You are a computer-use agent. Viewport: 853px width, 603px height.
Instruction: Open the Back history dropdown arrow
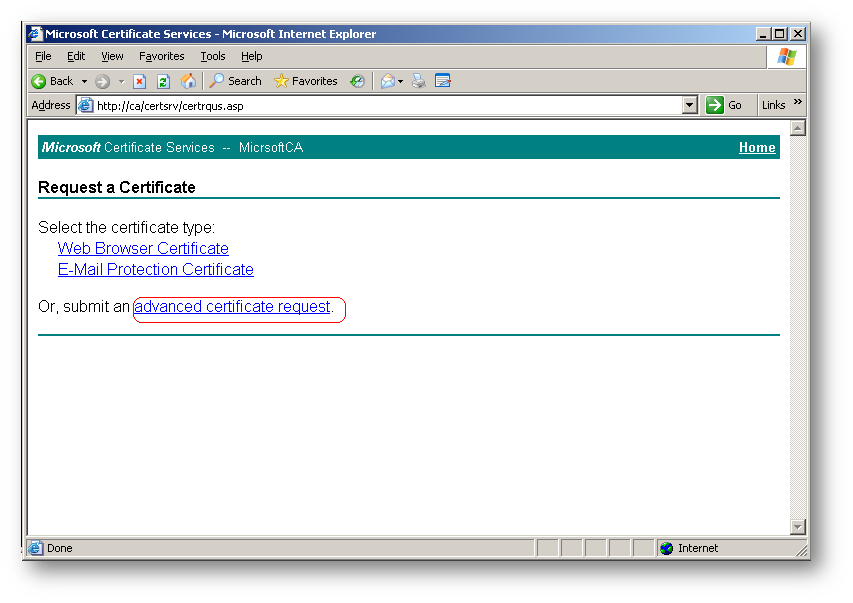click(84, 82)
